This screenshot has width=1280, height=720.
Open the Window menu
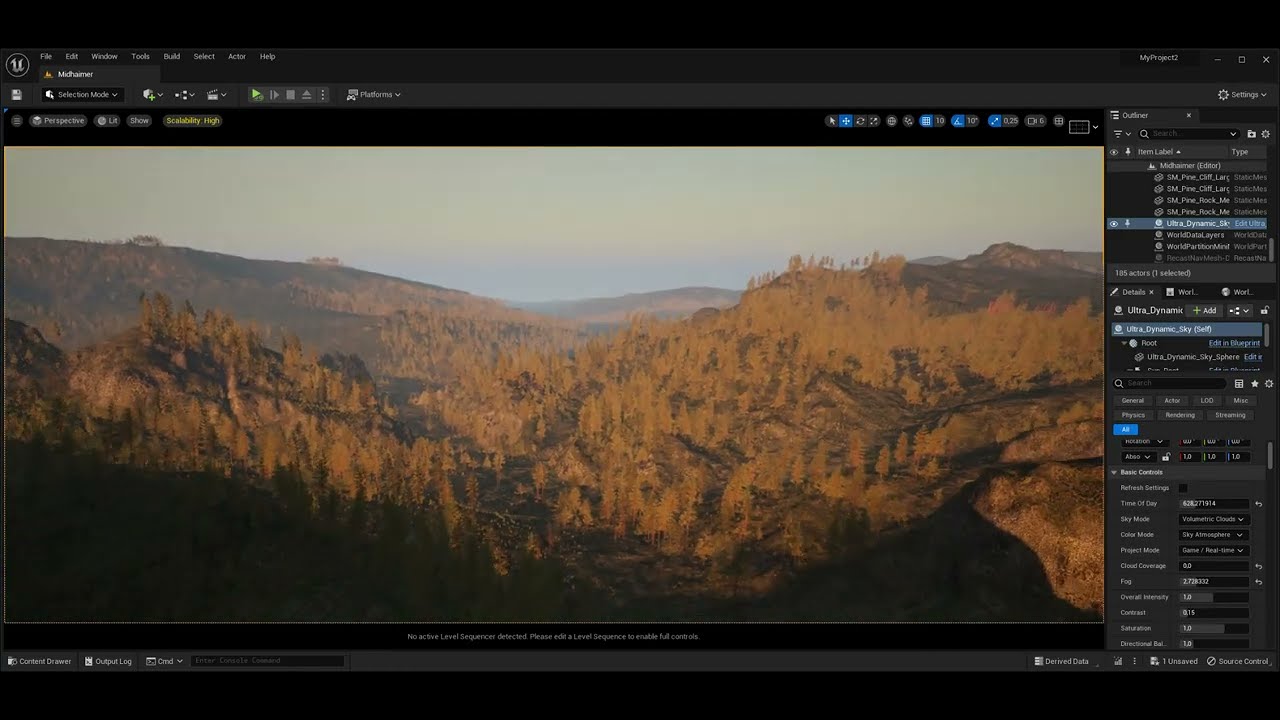click(x=104, y=56)
